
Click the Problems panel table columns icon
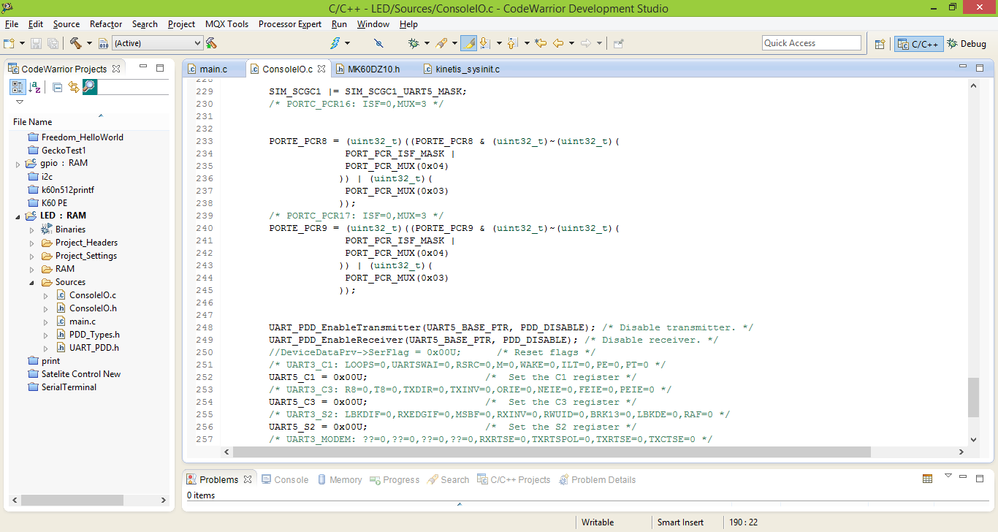[x=927, y=479]
